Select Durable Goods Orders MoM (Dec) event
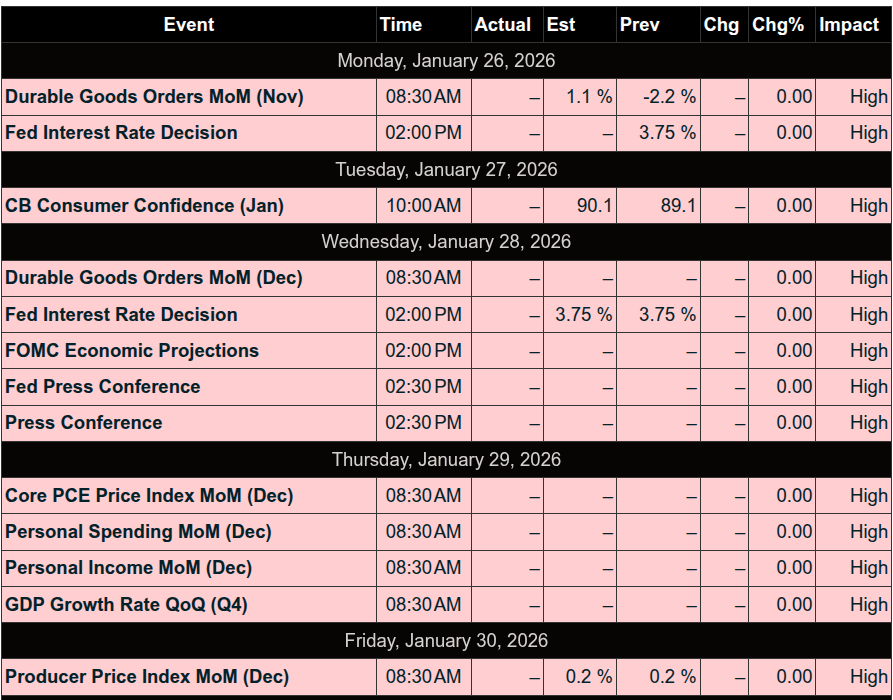The image size is (893, 700). click(153, 278)
